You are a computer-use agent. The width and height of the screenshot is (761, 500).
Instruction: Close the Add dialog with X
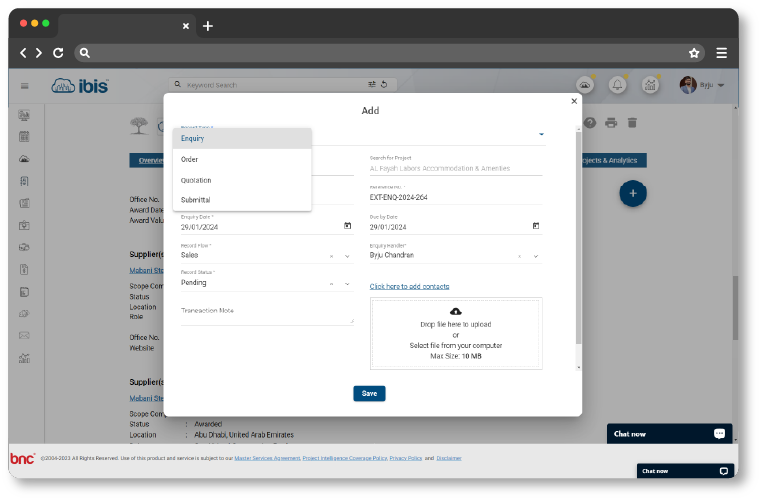574,101
